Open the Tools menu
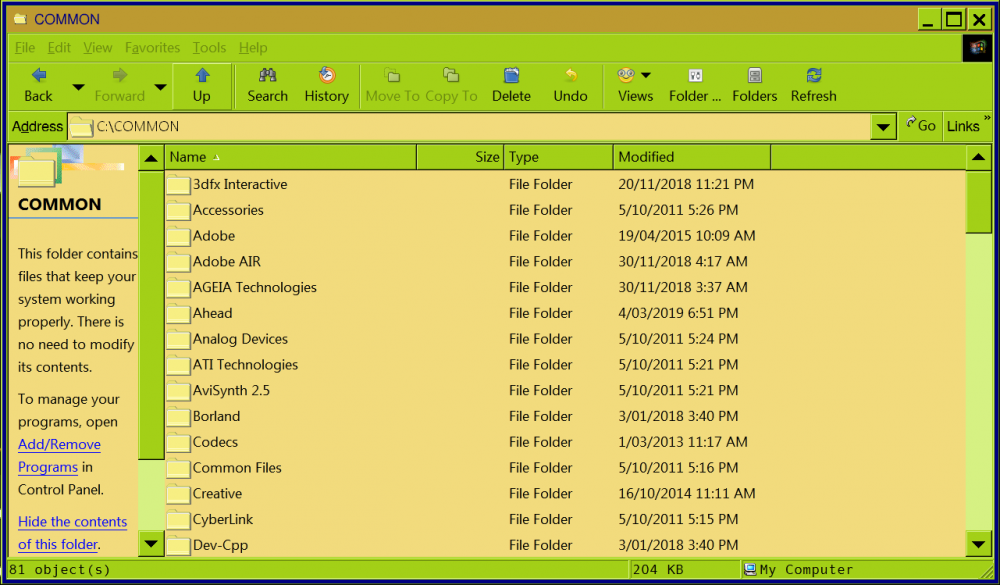This screenshot has width=1000, height=585. (x=209, y=47)
